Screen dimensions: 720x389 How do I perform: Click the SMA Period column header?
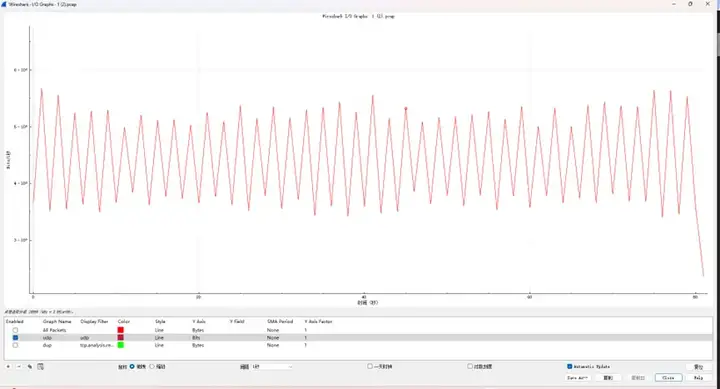pos(280,321)
